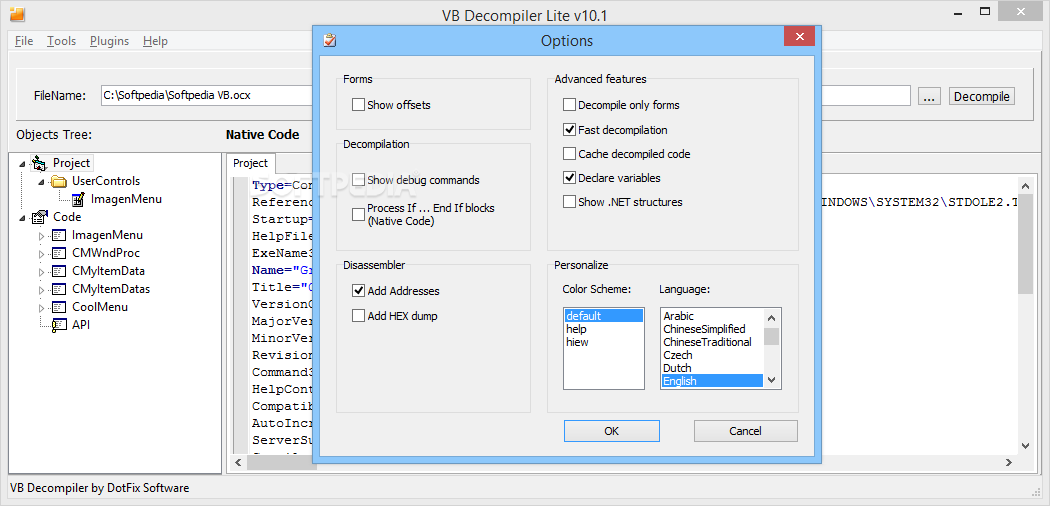Select the Project tab in code pane
Image resolution: width=1050 pixels, height=506 pixels.
(250, 163)
